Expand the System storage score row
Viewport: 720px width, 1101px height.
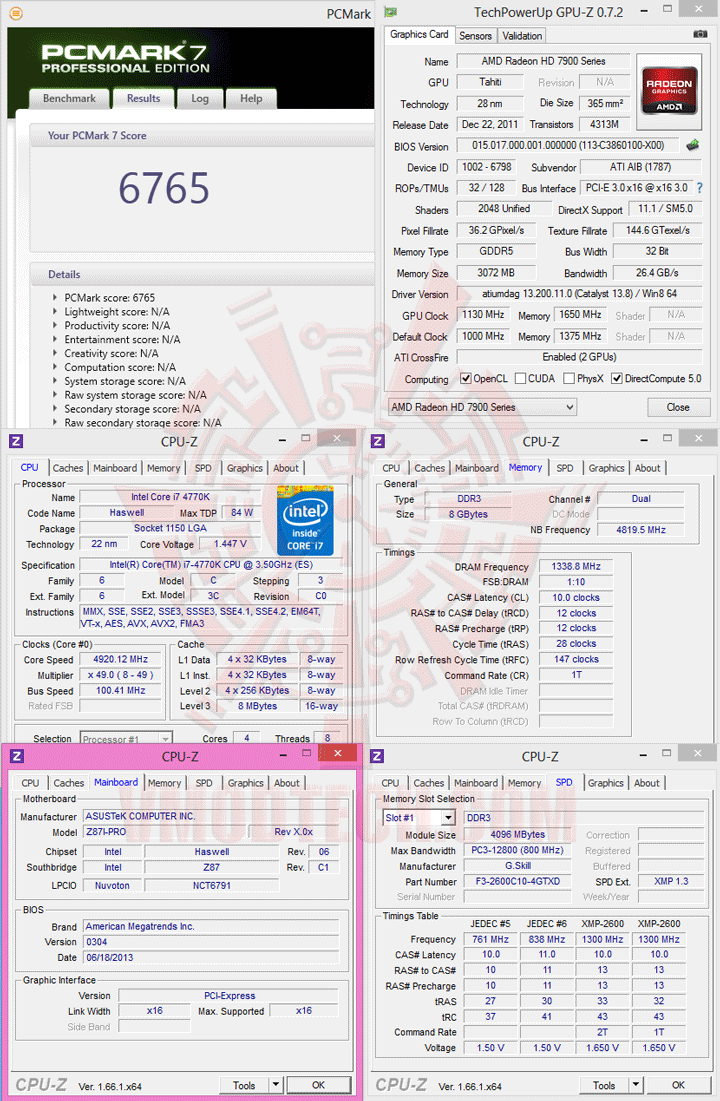point(55,381)
